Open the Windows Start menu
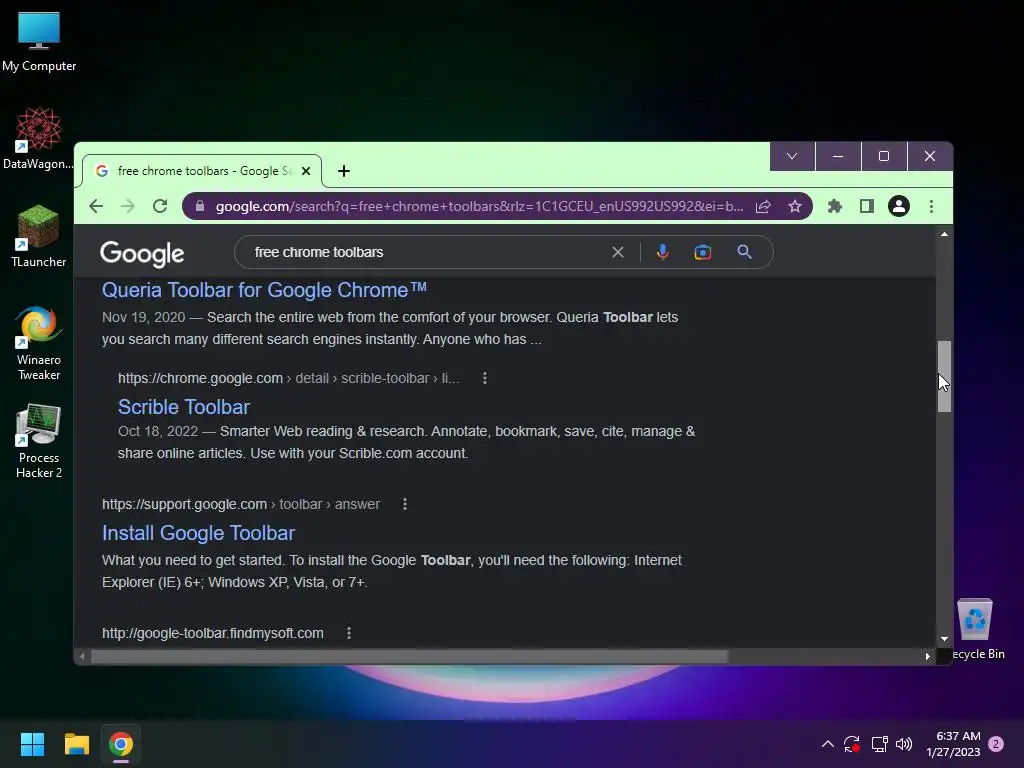The image size is (1024, 768). click(x=32, y=744)
